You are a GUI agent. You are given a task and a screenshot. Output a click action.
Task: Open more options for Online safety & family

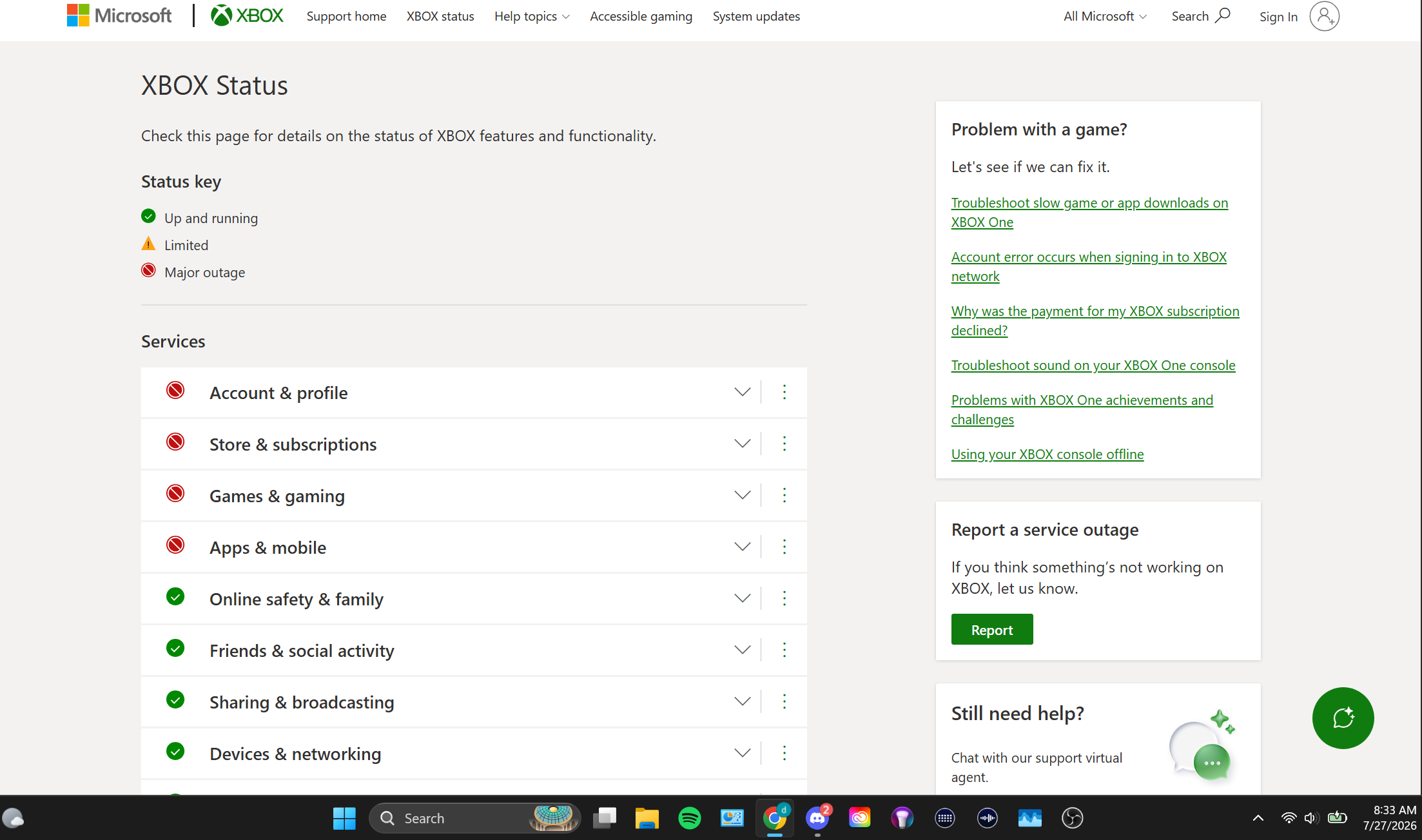(x=784, y=598)
